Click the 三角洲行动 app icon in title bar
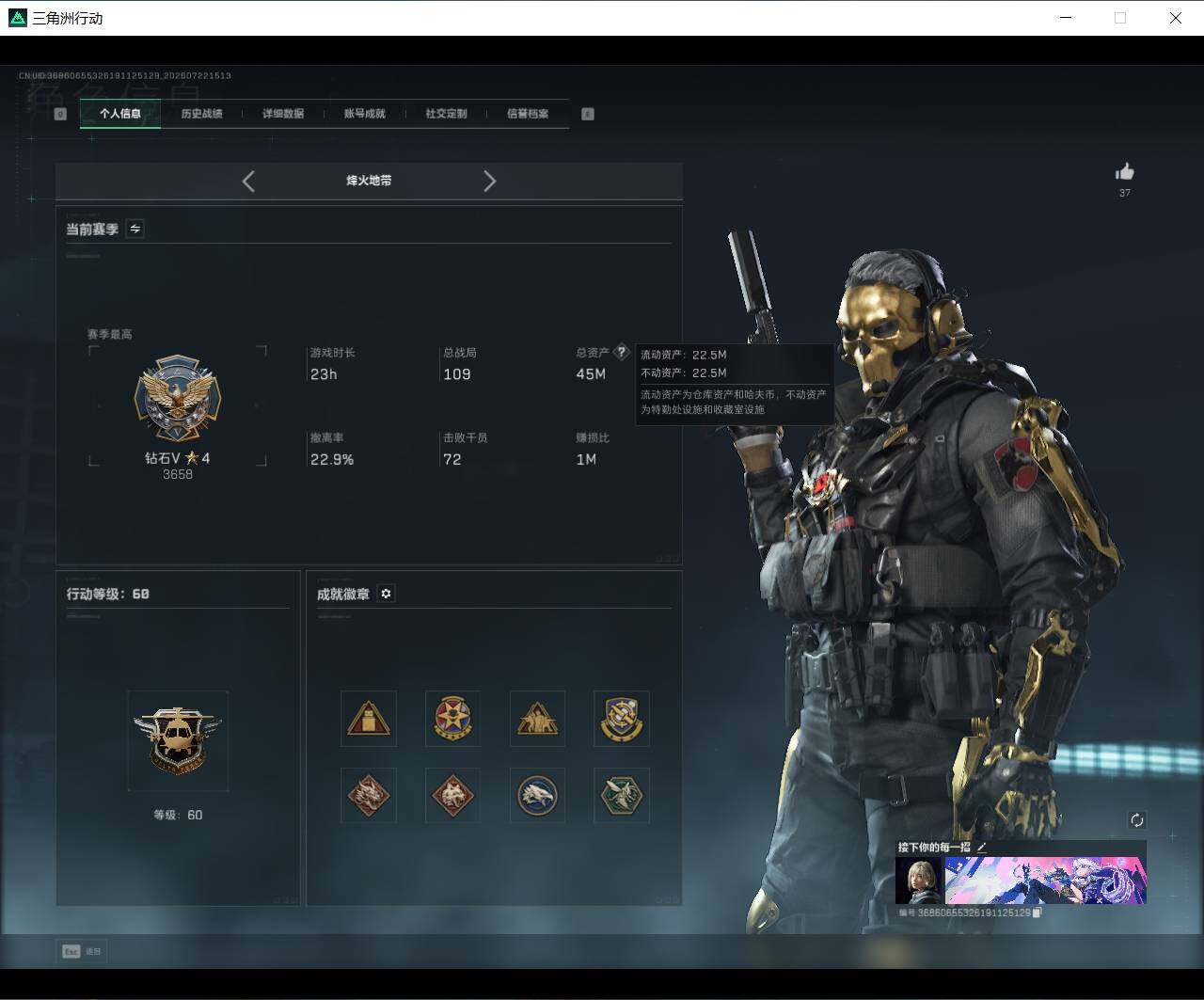Image resolution: width=1204 pixels, height=1000 pixels. (x=17, y=18)
